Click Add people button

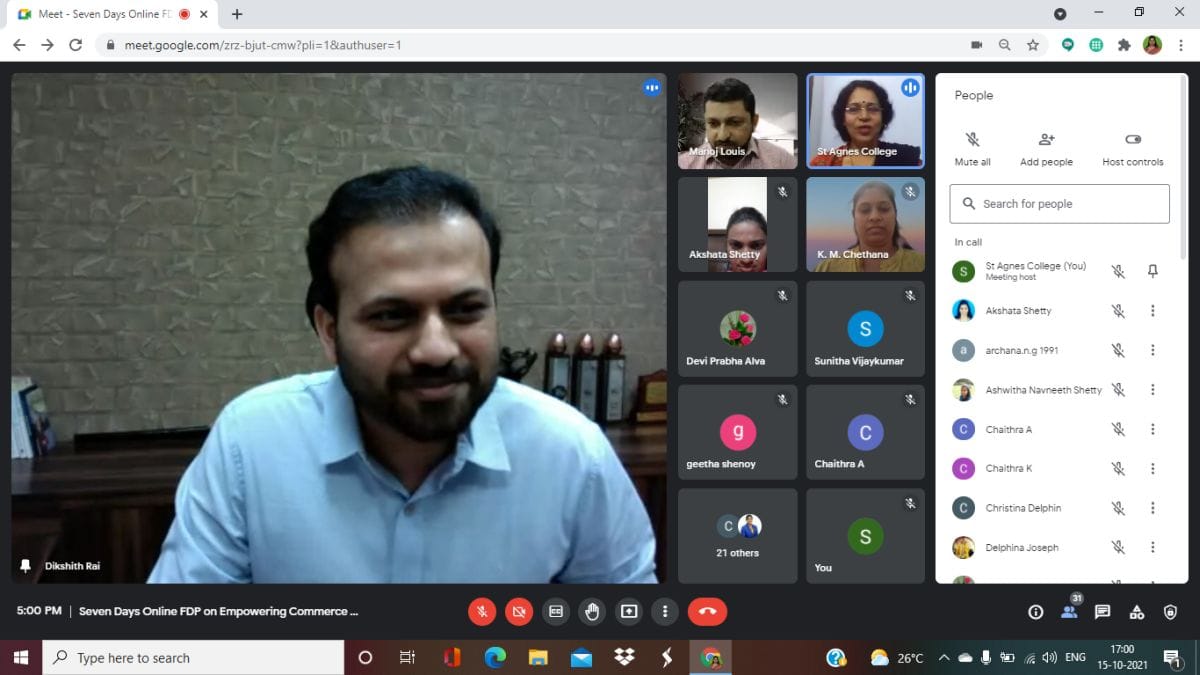1046,148
